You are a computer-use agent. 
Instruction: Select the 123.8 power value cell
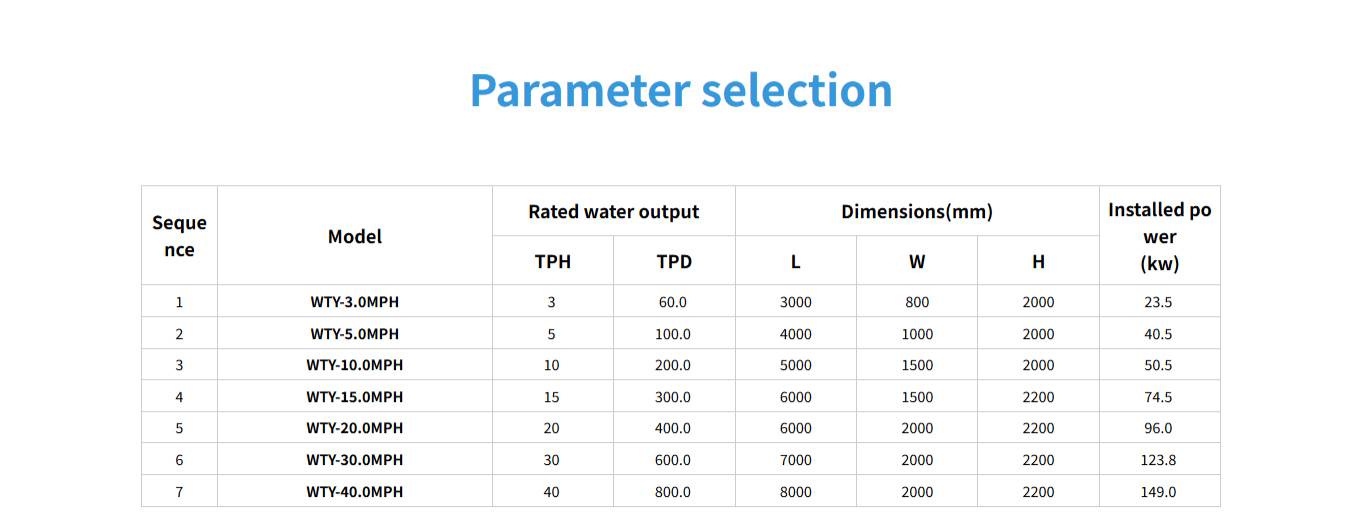tap(1159, 460)
